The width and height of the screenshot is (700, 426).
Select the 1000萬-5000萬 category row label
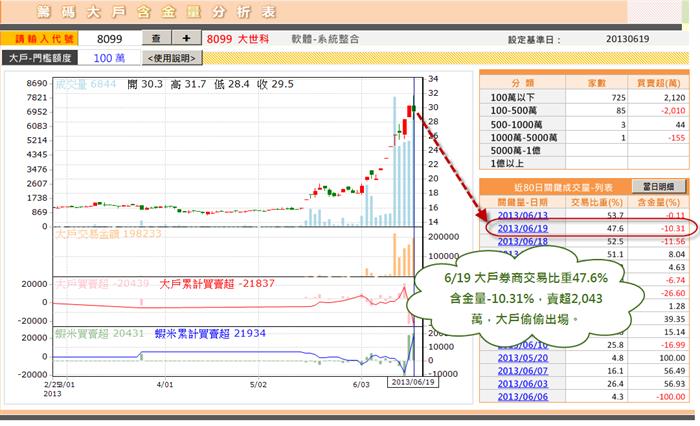524,138
